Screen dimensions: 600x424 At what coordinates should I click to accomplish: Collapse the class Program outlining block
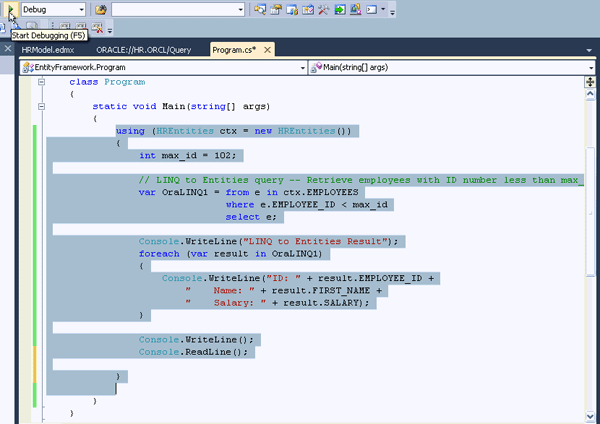tap(41, 81)
